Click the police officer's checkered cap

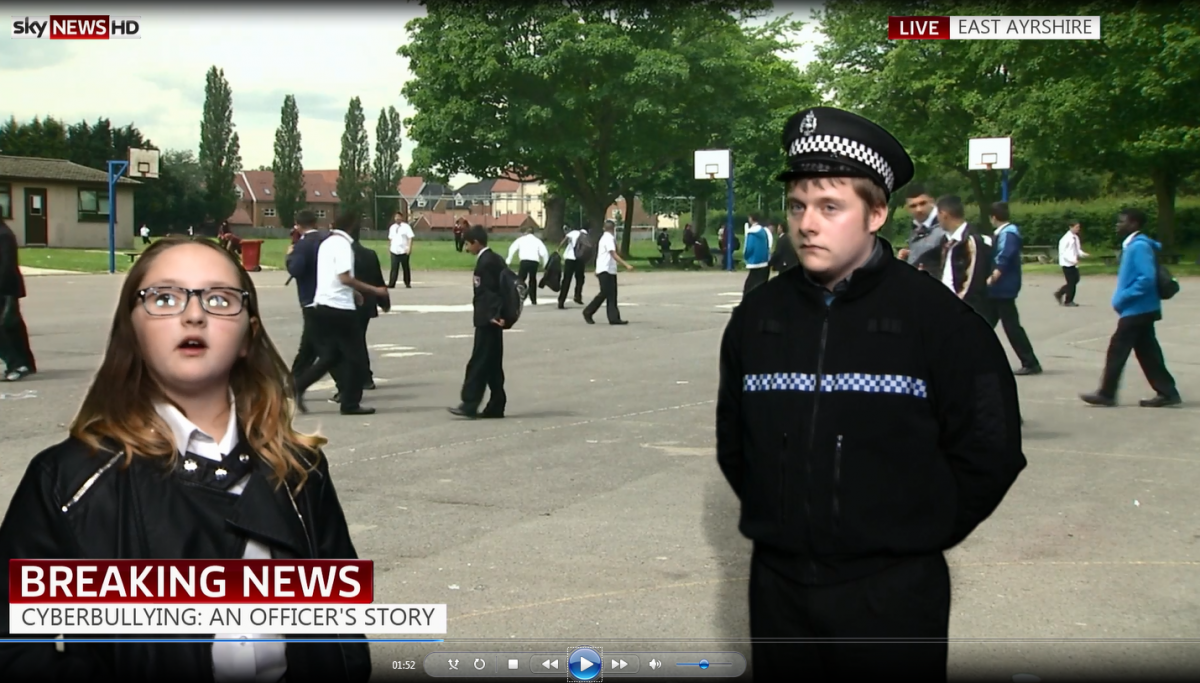pyautogui.click(x=843, y=147)
